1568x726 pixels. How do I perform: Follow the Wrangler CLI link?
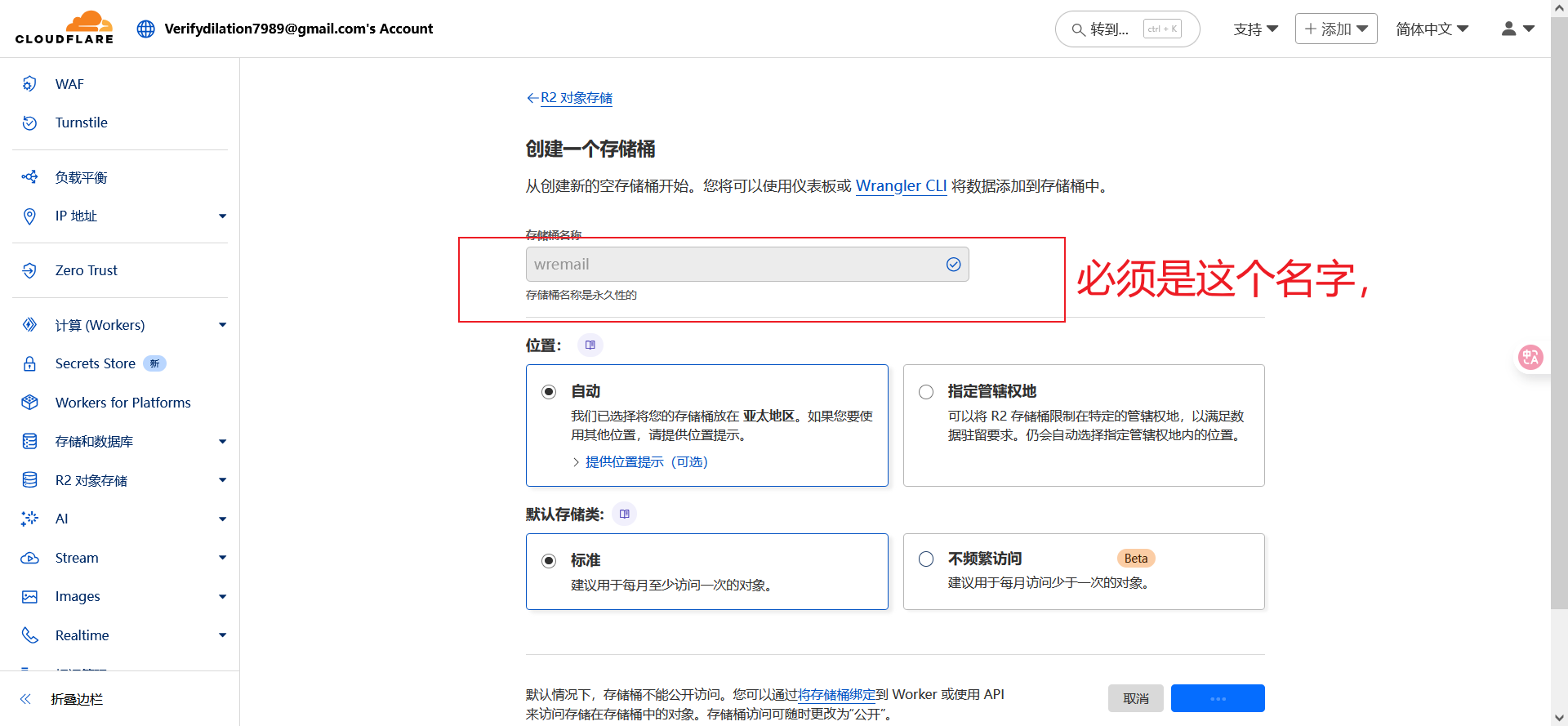tap(901, 186)
